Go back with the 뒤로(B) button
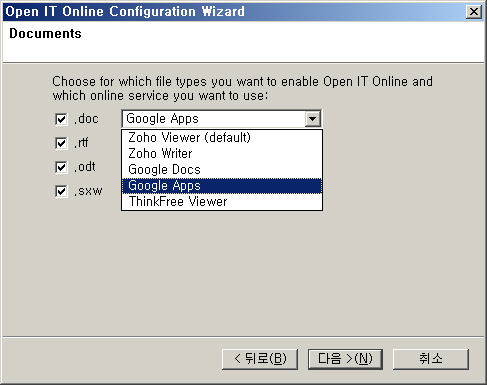Screen dimensions: 487x385 click(260, 359)
